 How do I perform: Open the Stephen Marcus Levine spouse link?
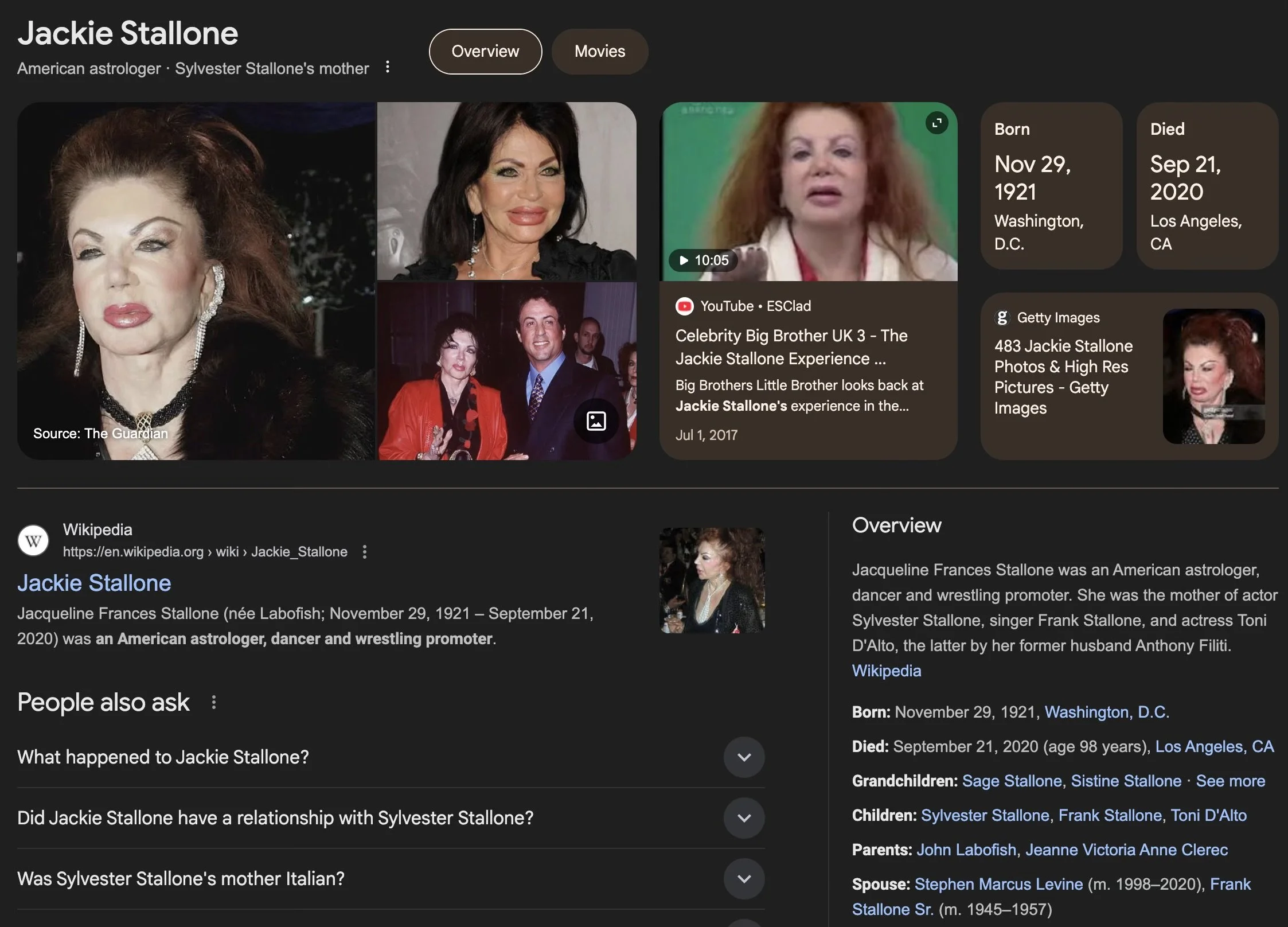click(x=998, y=884)
